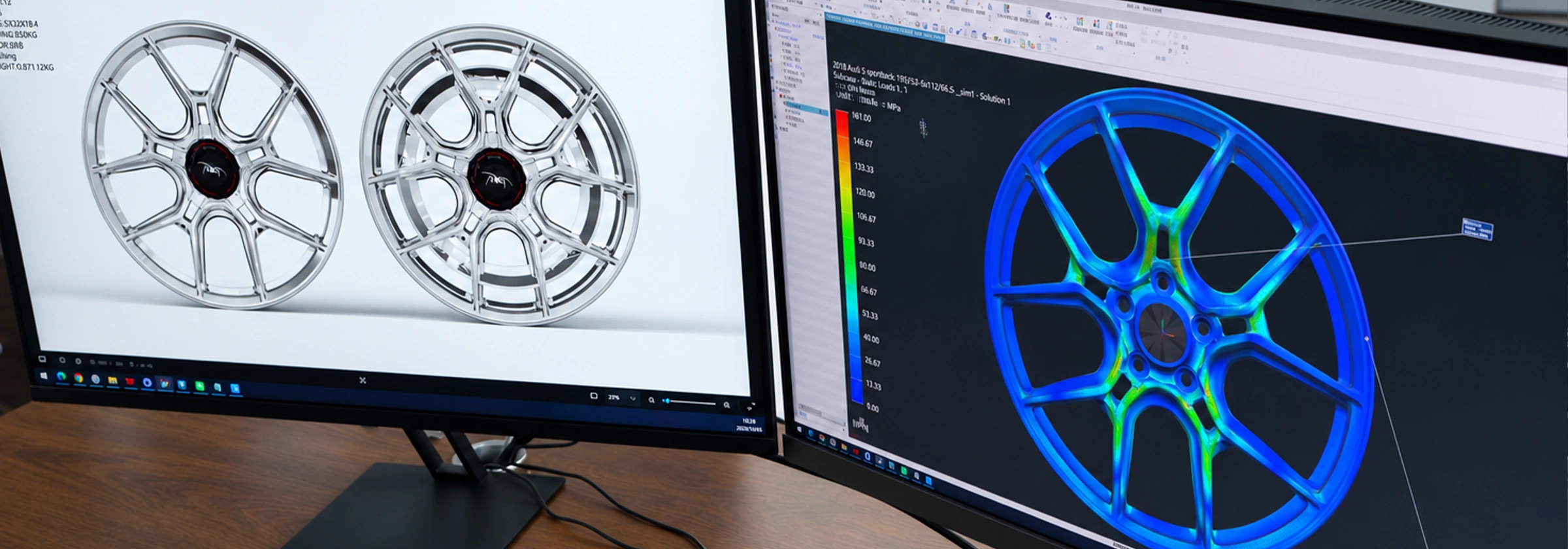Select the left wheel render in the viewer
The height and width of the screenshot is (549, 1568).
coord(212,165)
